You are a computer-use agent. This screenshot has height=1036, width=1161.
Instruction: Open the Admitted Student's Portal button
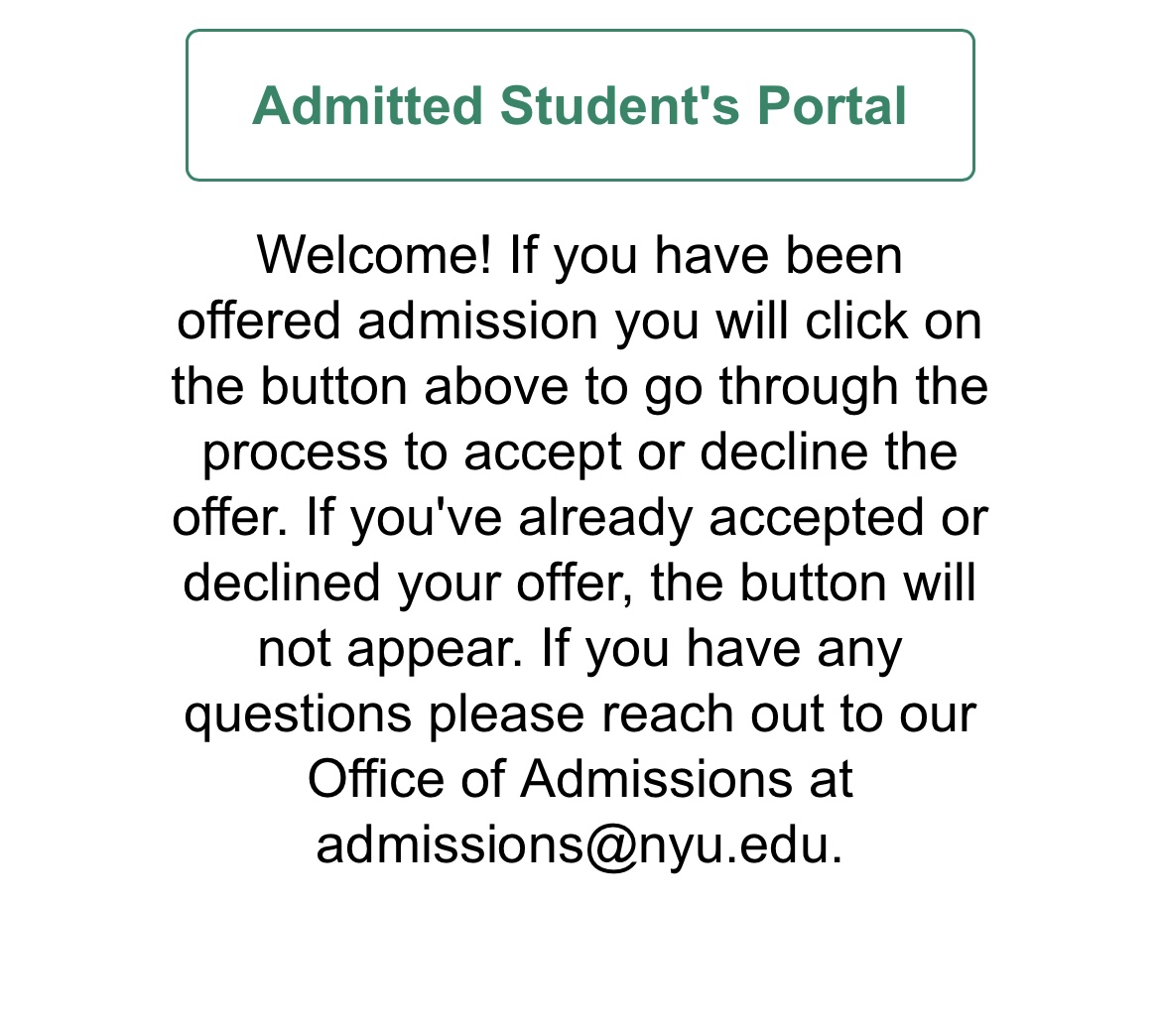click(x=580, y=105)
